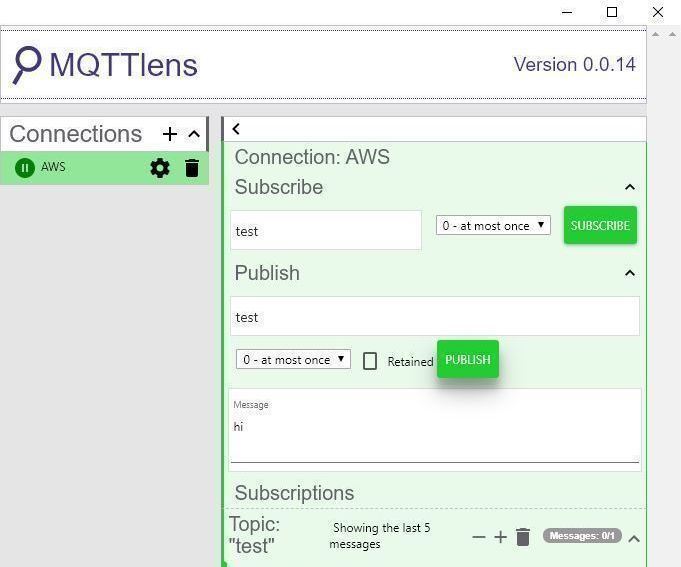Open AWS connection settings gear

click(160, 168)
